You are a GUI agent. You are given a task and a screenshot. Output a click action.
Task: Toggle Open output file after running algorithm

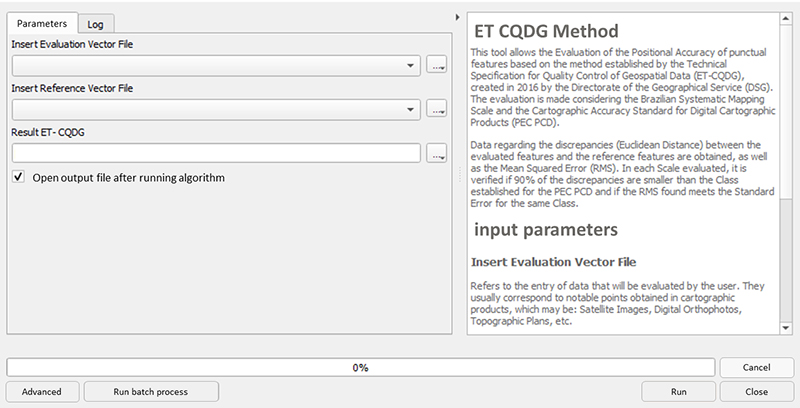tap(18, 178)
